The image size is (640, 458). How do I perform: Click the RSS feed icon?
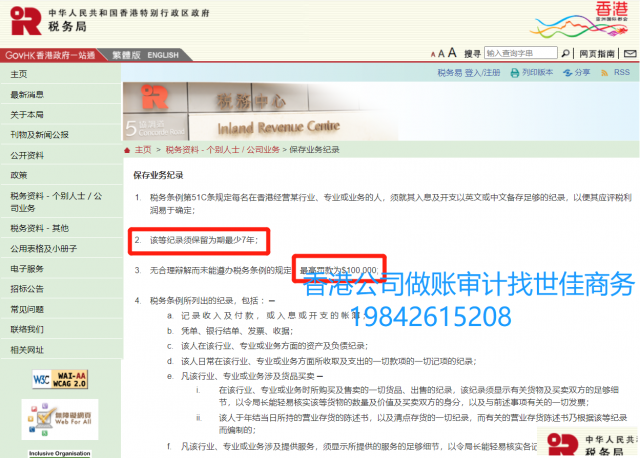click(604, 73)
